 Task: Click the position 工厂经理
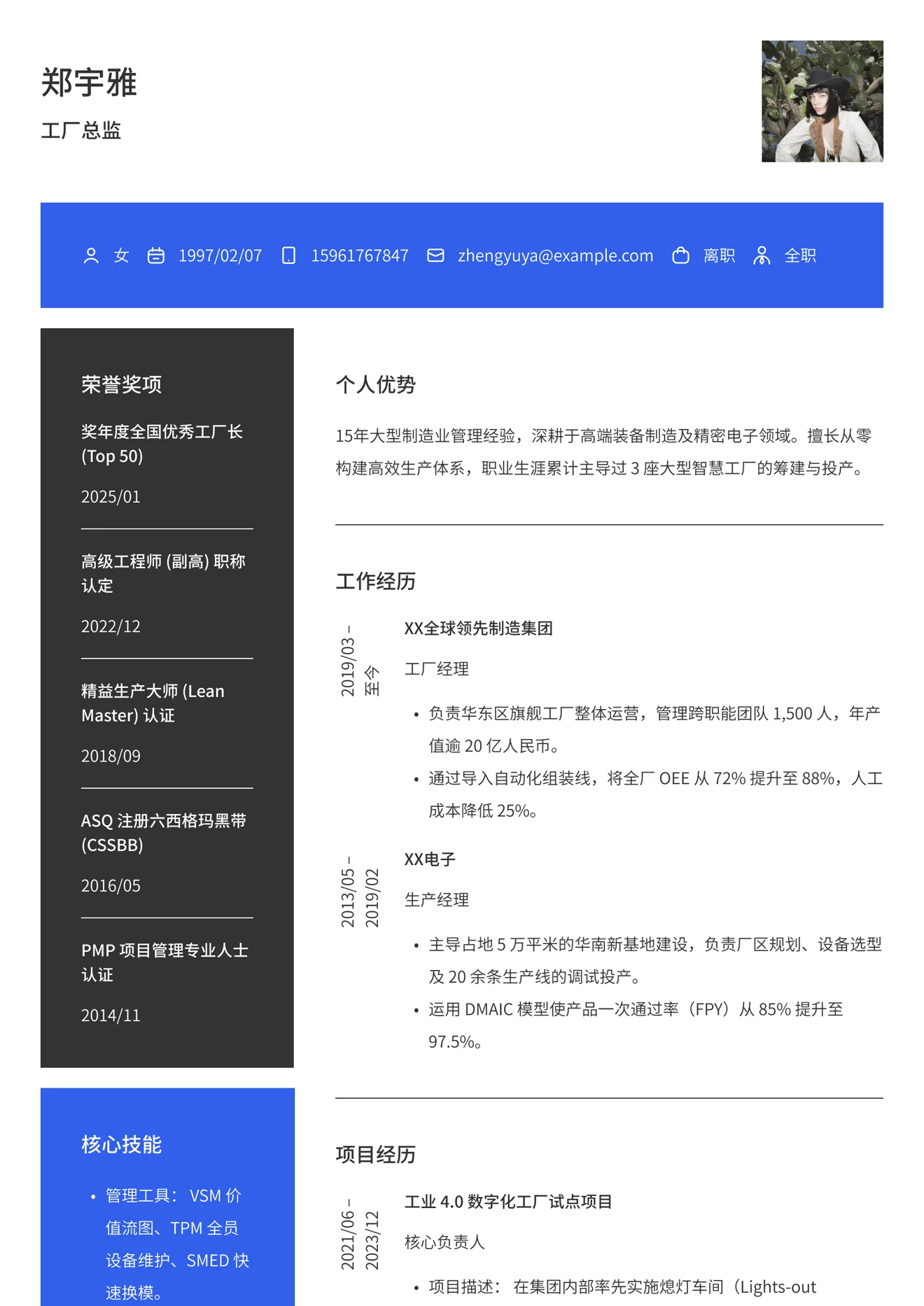tap(437, 669)
